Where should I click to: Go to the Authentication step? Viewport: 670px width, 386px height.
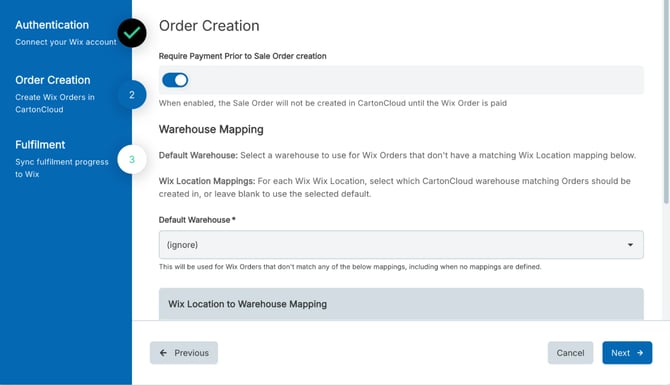click(52, 25)
